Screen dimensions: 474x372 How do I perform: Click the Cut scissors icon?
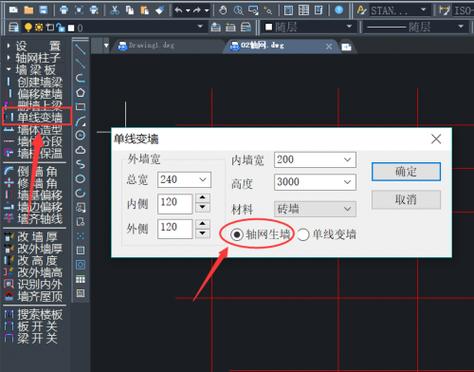115,10
